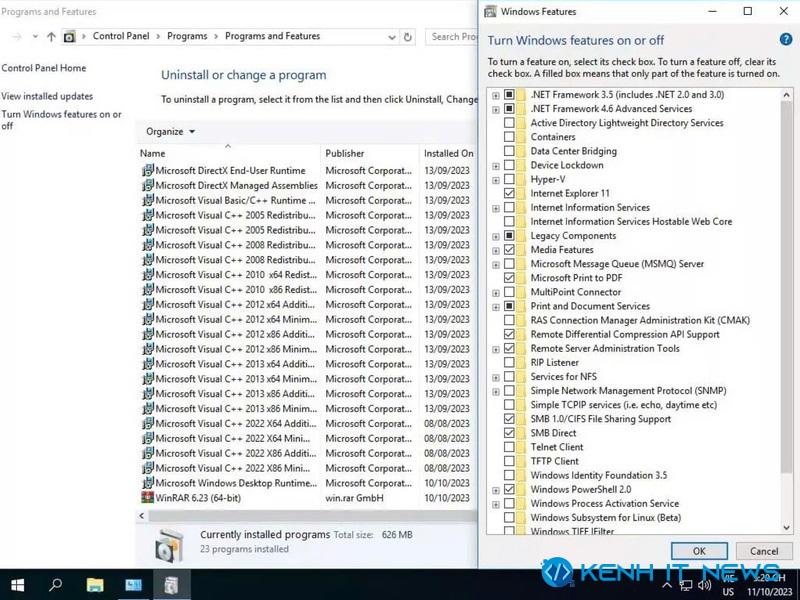Click the folder icon beside SMB Direct
800x600 pixels.
pos(521,433)
